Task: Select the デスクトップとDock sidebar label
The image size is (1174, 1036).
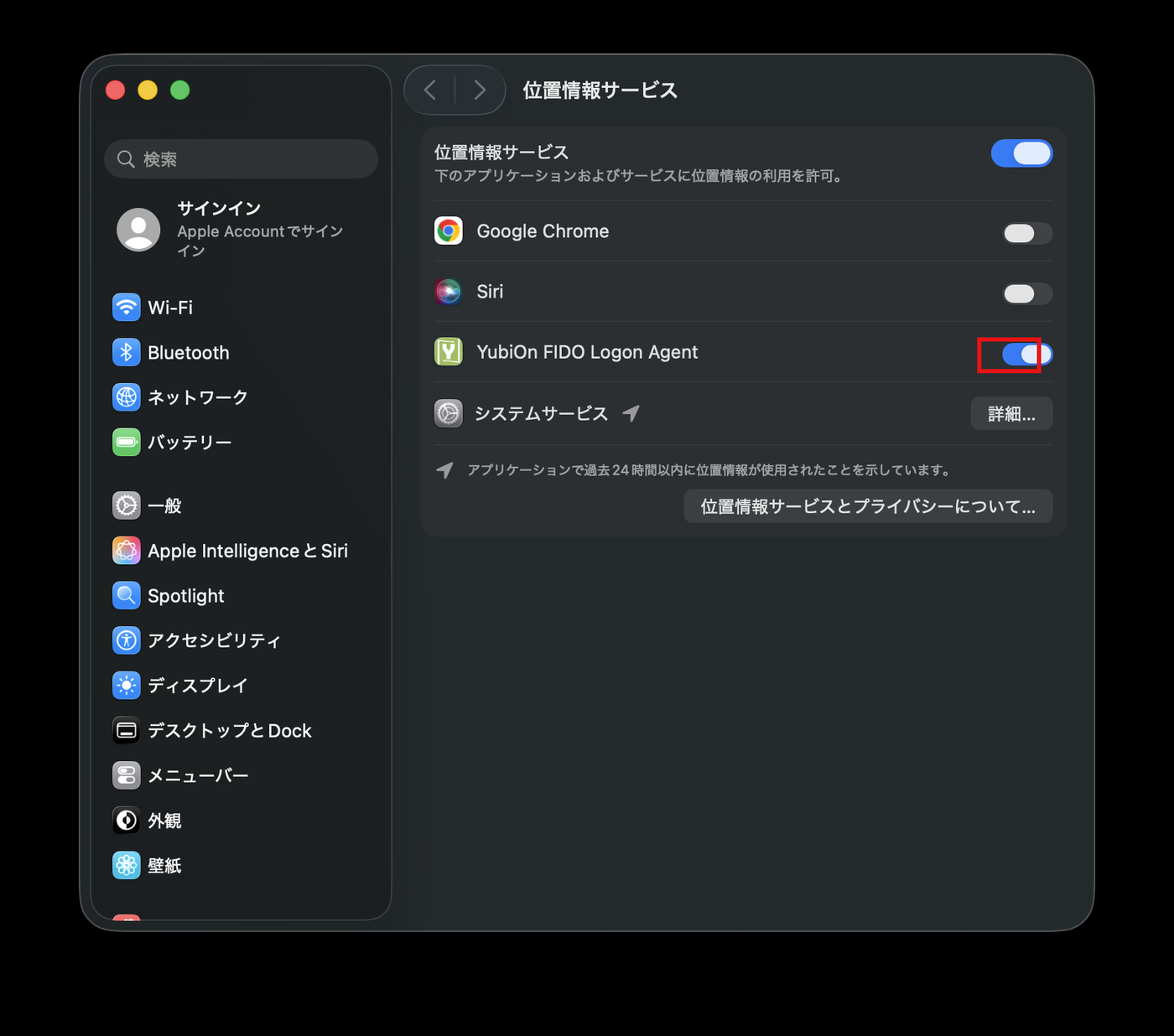Action: pyautogui.click(x=230, y=731)
